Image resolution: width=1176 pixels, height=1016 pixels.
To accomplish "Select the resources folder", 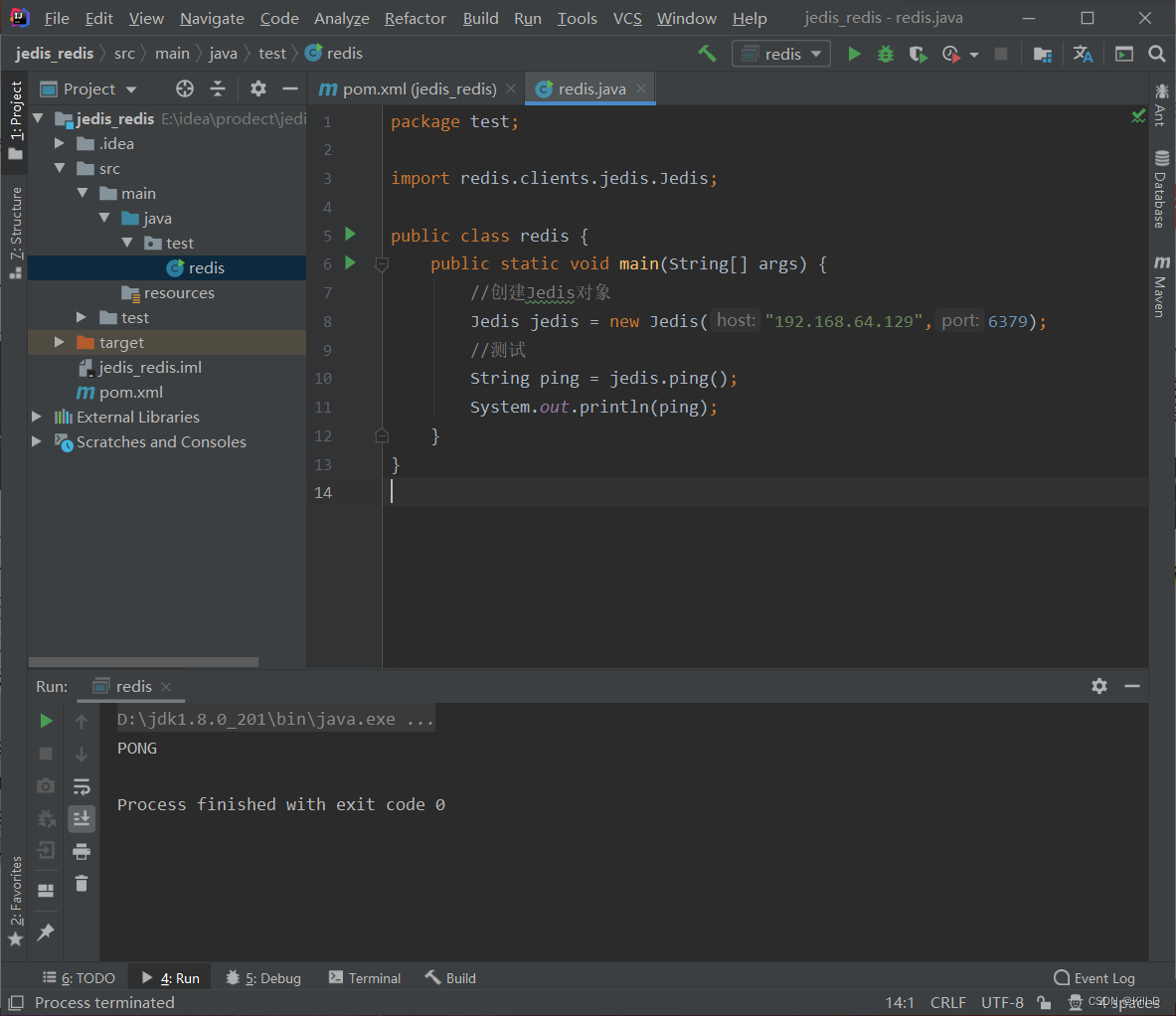I will point(166,292).
